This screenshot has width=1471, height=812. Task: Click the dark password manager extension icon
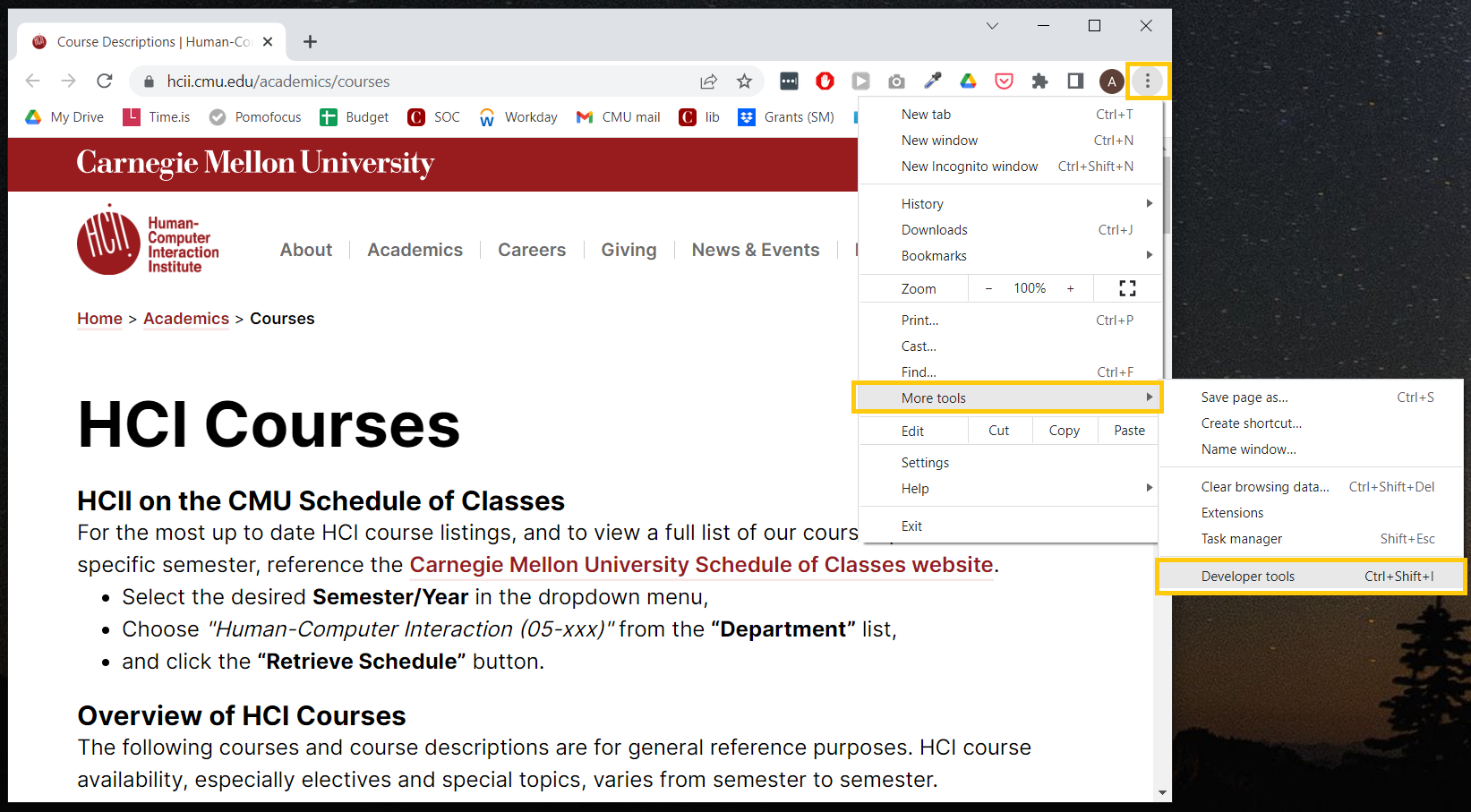(789, 81)
